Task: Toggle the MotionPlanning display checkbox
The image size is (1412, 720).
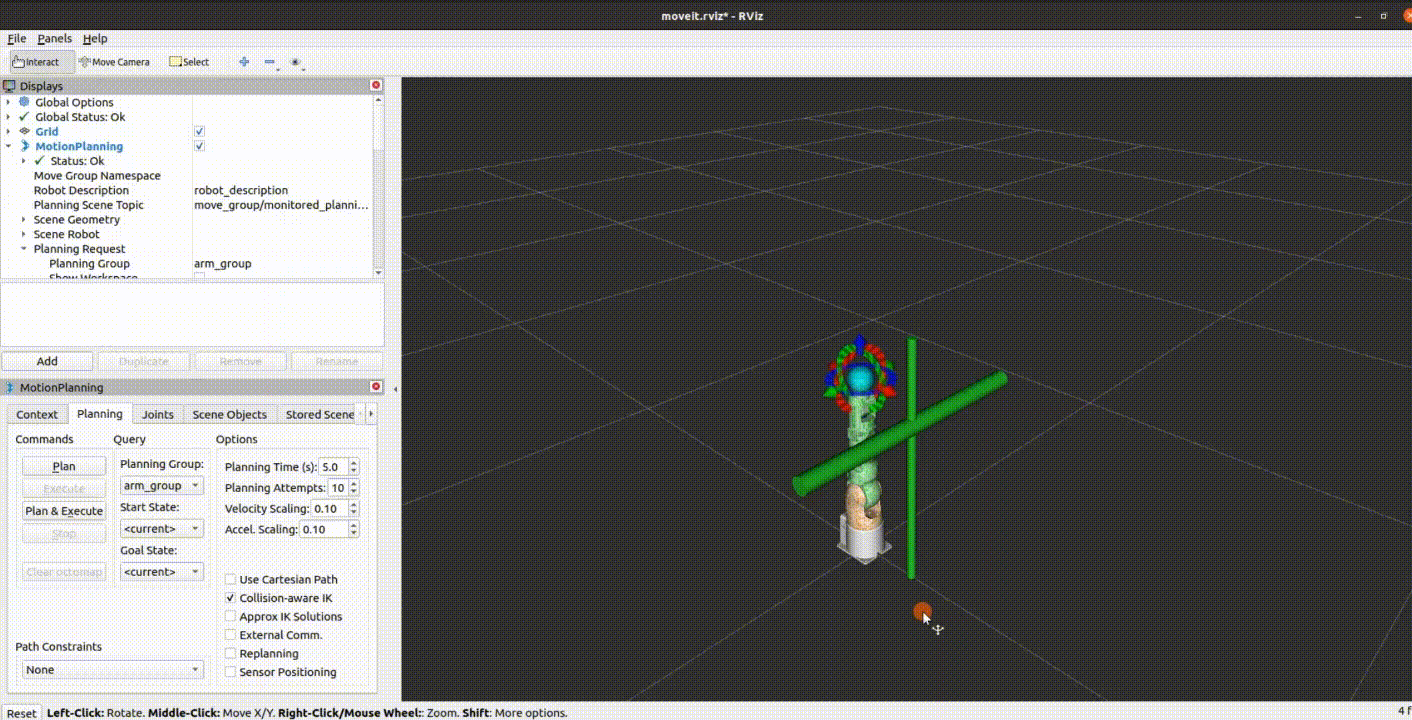Action: pos(200,146)
